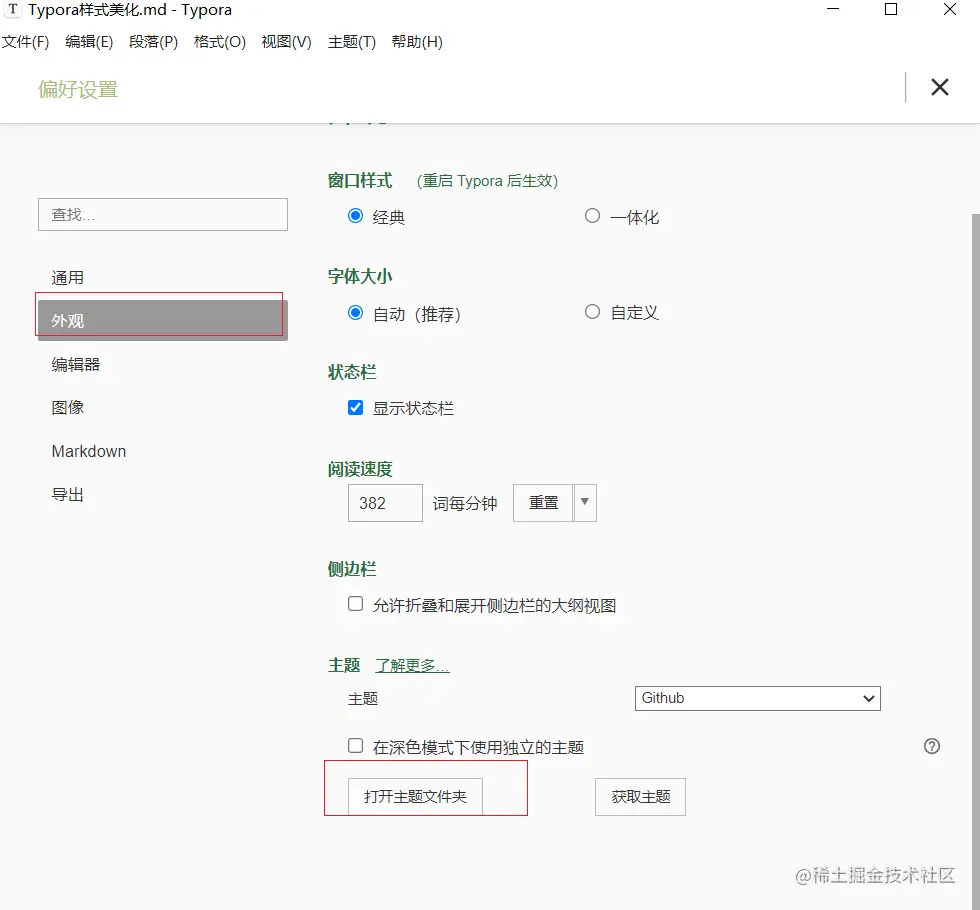Select the 外观 settings category
980x910 pixels.
[x=162, y=320]
